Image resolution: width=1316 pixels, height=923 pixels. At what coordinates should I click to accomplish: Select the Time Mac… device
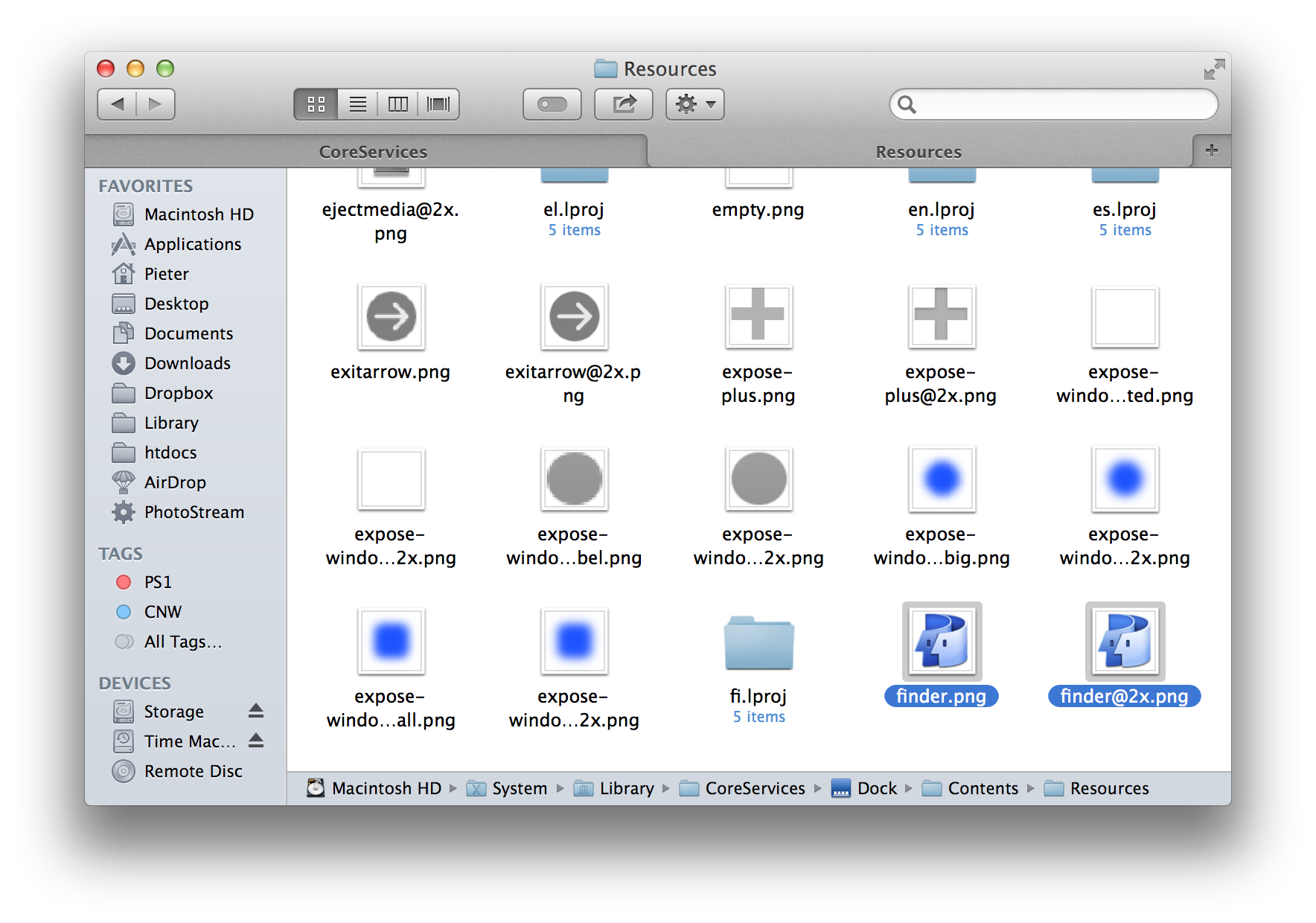(173, 741)
